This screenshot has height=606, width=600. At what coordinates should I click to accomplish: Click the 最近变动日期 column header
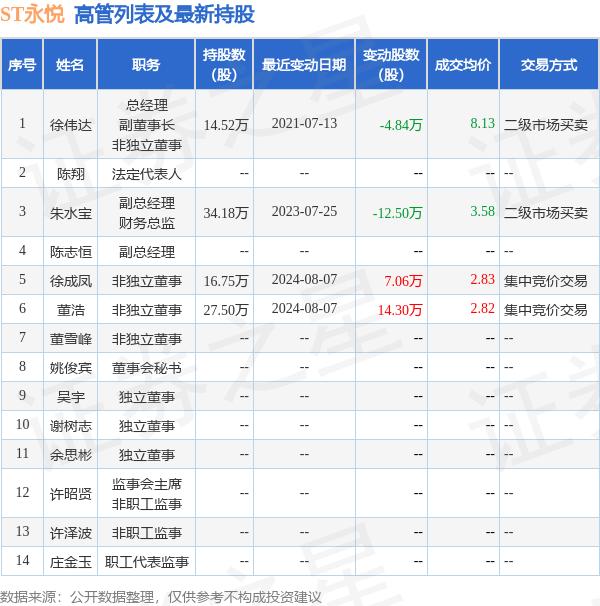click(304, 65)
